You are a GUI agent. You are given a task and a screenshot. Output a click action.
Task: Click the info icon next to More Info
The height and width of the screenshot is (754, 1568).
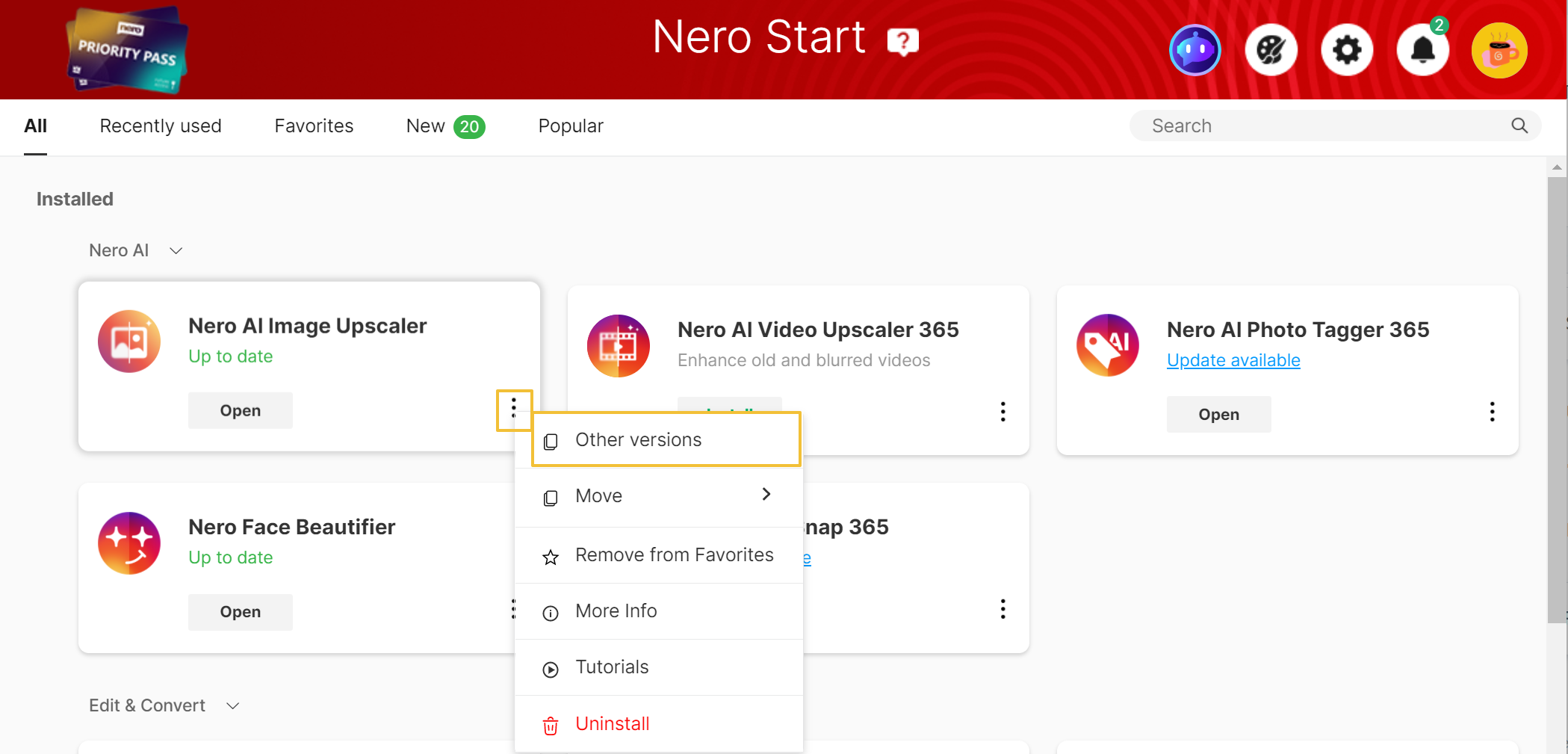coord(551,614)
